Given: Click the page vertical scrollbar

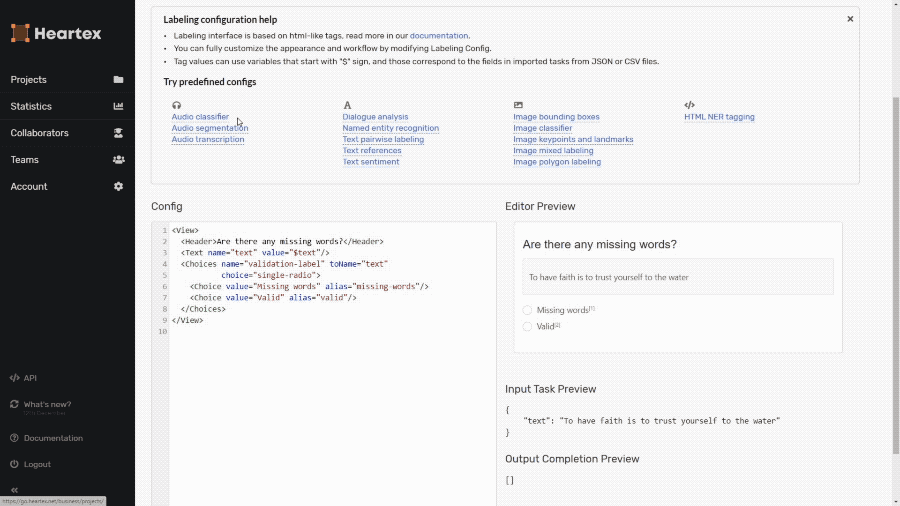Looking at the screenshot, I should (x=895, y=275).
